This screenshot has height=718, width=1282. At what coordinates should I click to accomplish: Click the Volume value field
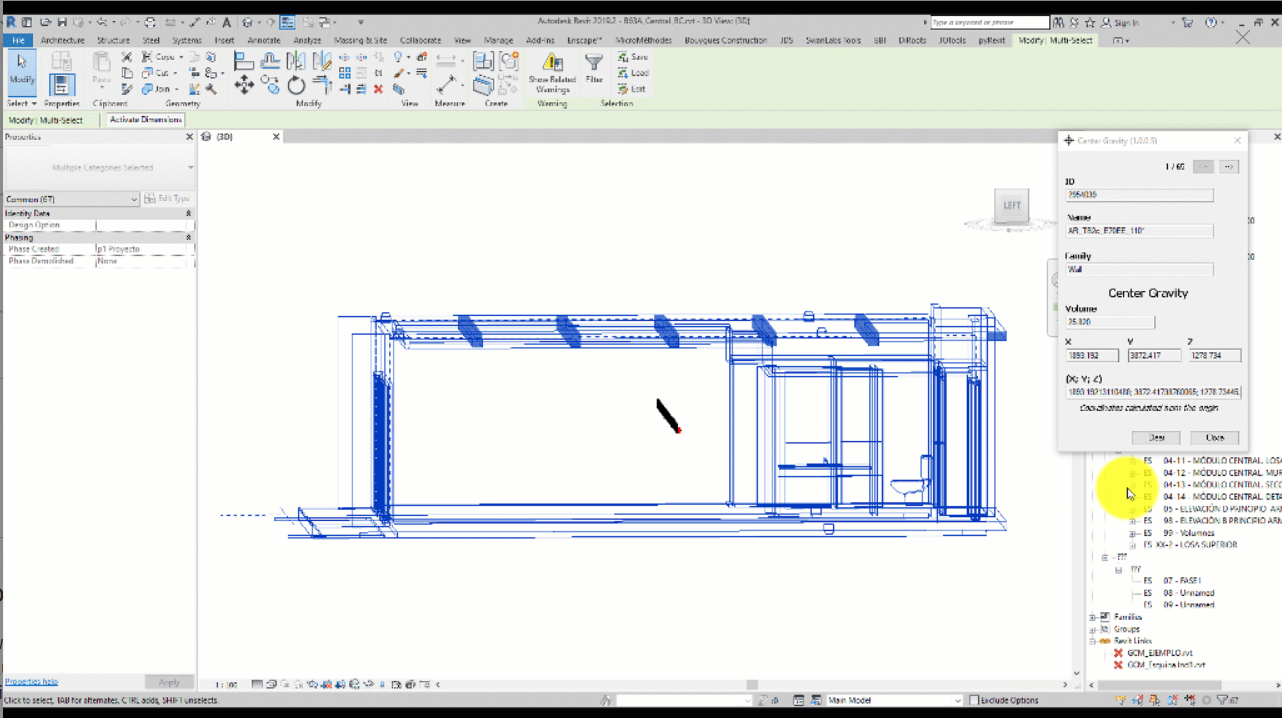(x=1110, y=323)
